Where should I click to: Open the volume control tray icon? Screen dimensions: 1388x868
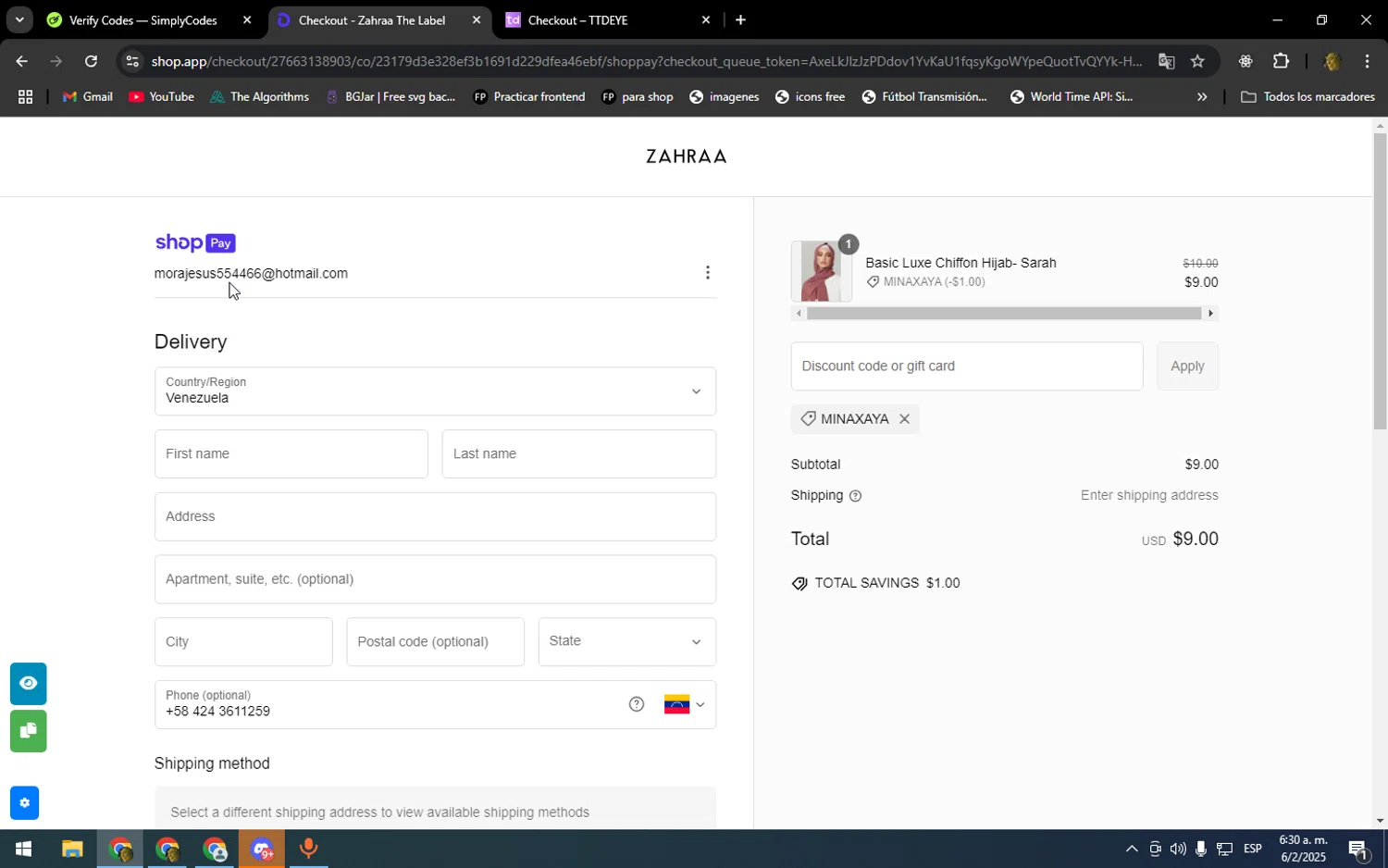point(1177,849)
